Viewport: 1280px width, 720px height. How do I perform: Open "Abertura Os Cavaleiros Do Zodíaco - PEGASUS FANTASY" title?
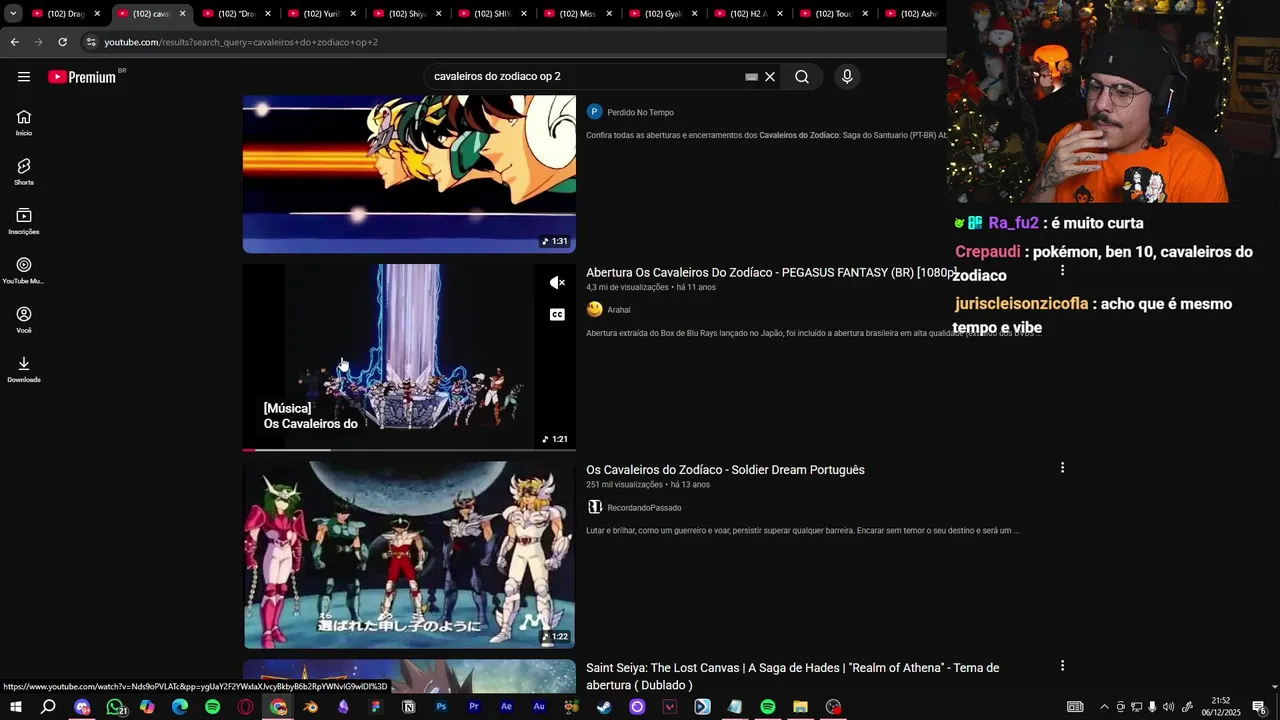[771, 272]
